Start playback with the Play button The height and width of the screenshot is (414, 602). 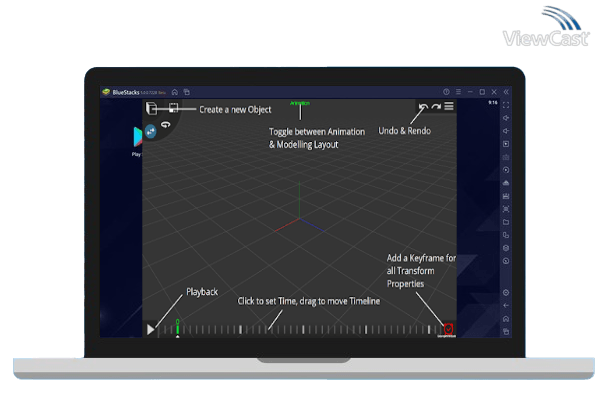[x=151, y=328]
